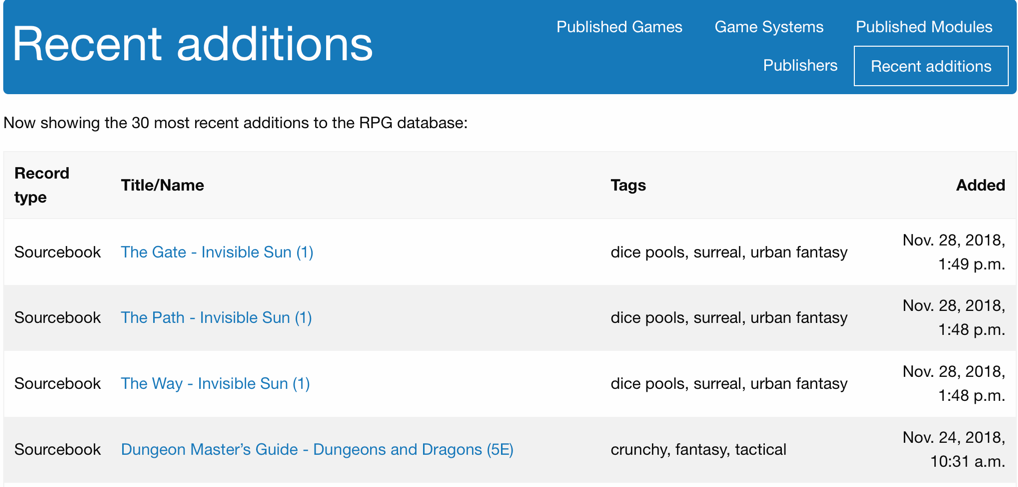Open The Gate - Invisible Sun link
Screen dimensions: 1018x487
(x=217, y=252)
